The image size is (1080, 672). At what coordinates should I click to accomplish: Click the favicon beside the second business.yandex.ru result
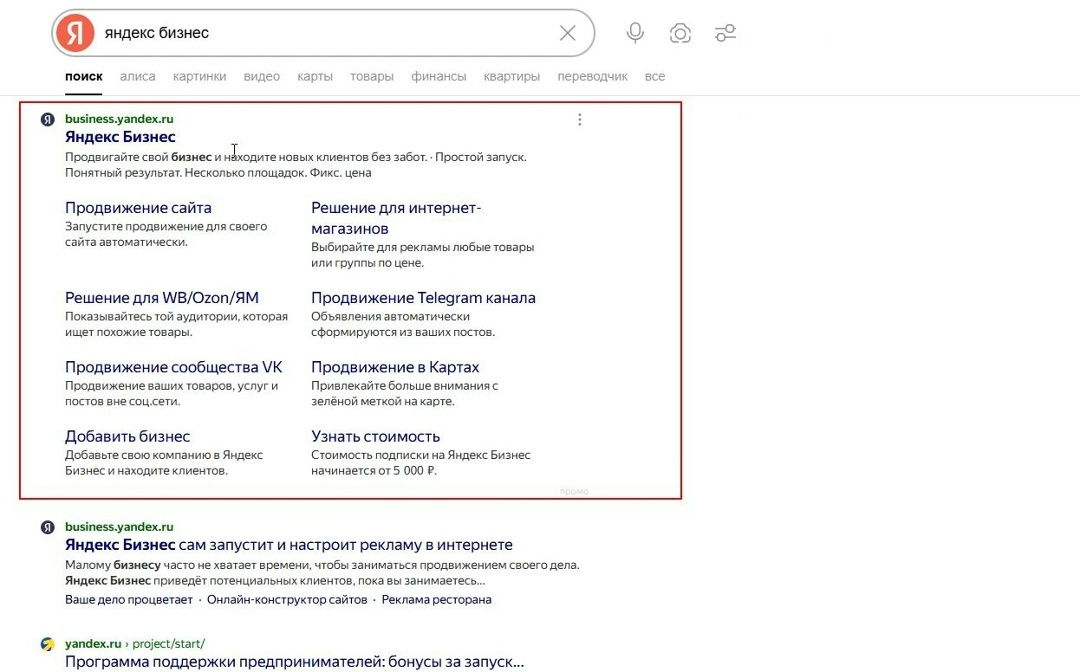(x=48, y=527)
